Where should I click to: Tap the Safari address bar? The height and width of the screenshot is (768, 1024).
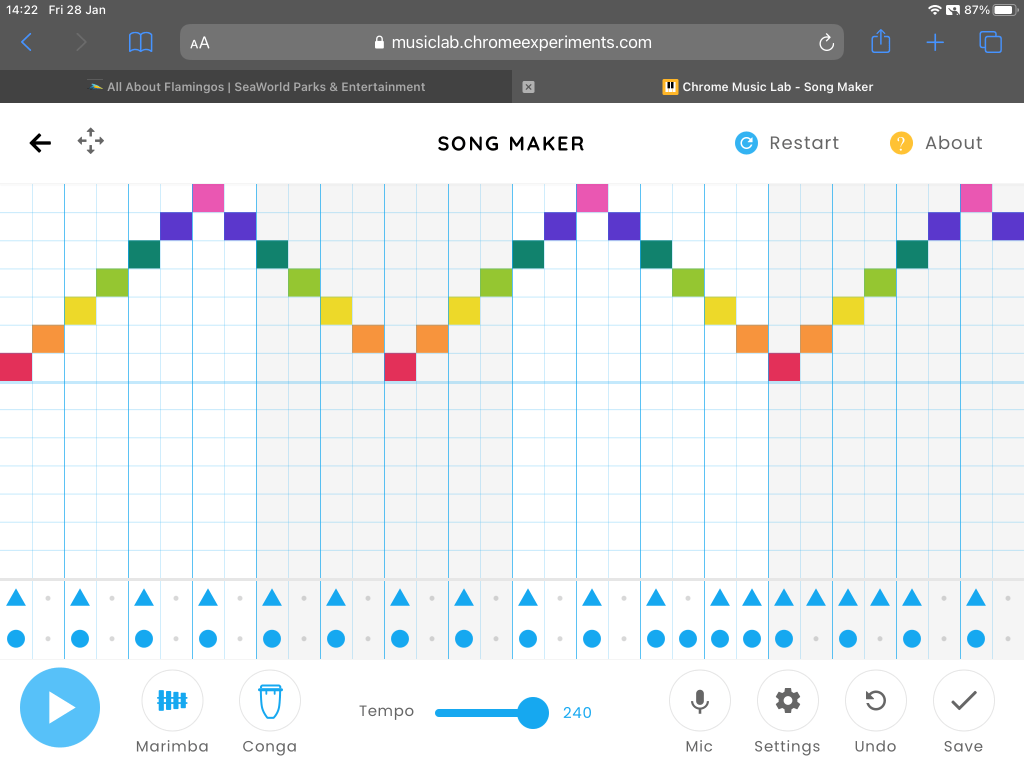511,43
